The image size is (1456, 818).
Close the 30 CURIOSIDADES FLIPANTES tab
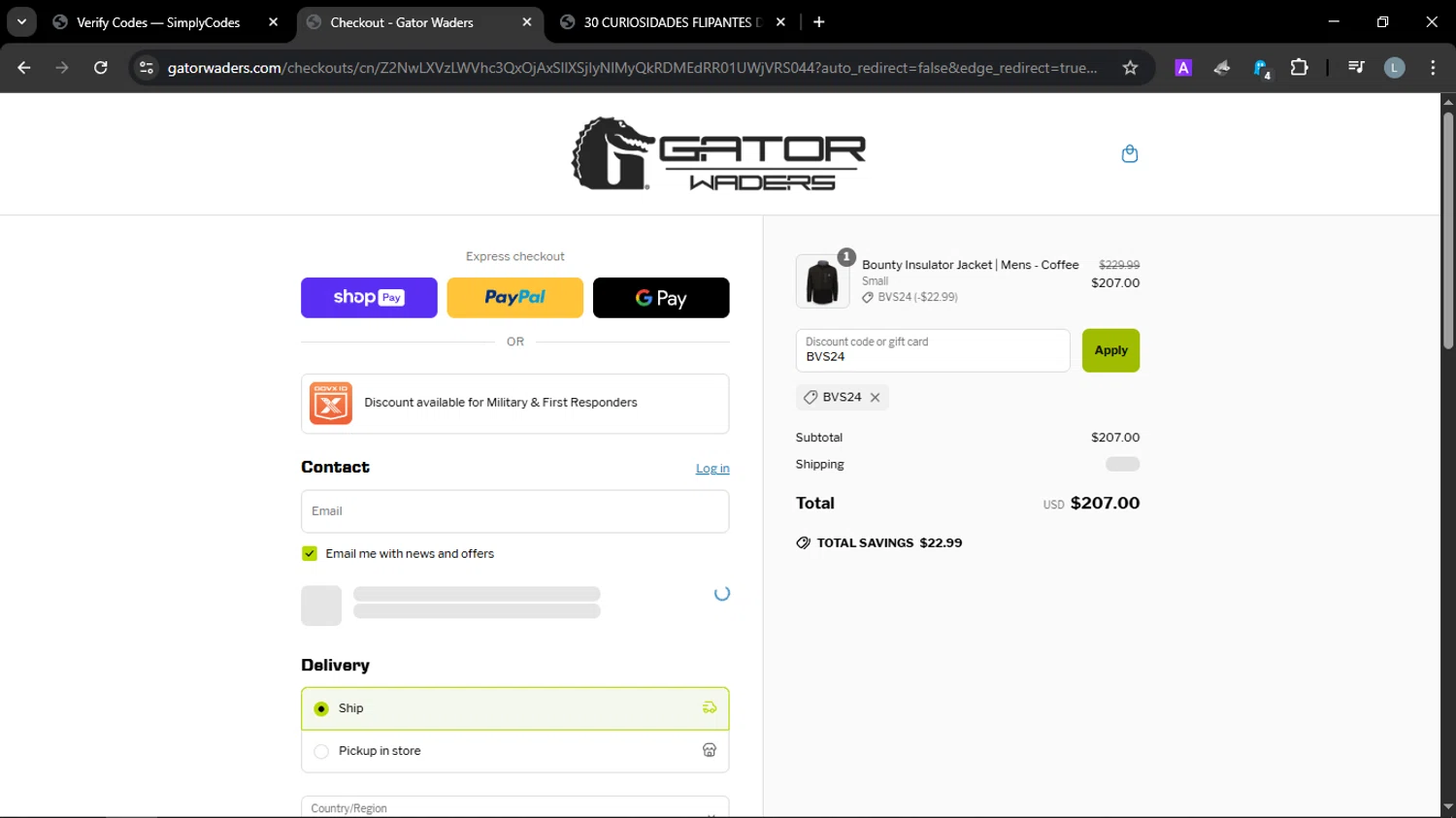click(x=780, y=21)
